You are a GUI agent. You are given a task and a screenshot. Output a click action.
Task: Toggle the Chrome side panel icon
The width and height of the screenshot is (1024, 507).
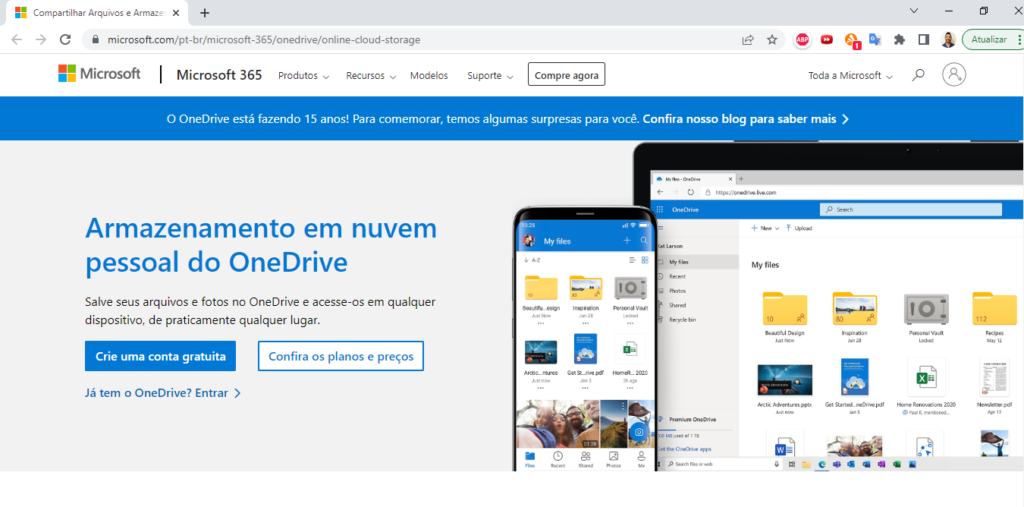(923, 40)
